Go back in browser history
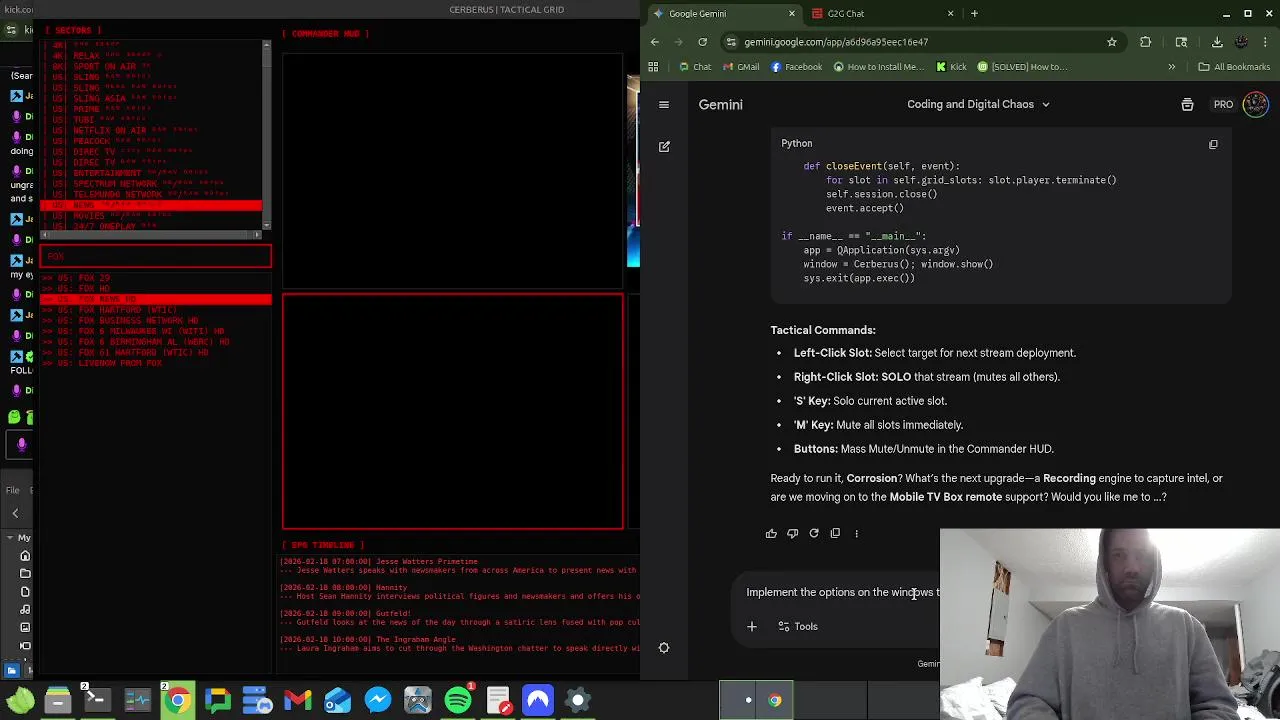 [655, 42]
